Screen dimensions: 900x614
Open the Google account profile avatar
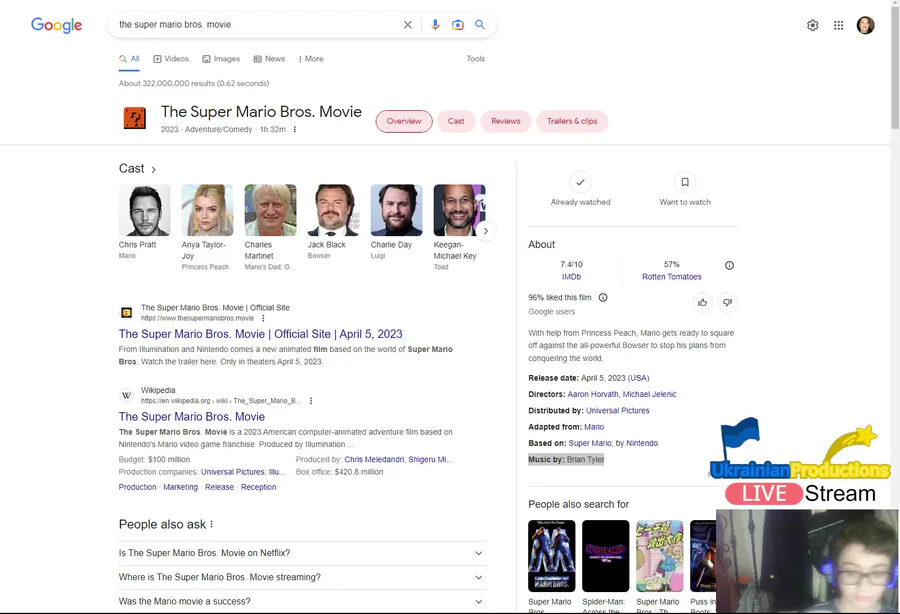866,25
